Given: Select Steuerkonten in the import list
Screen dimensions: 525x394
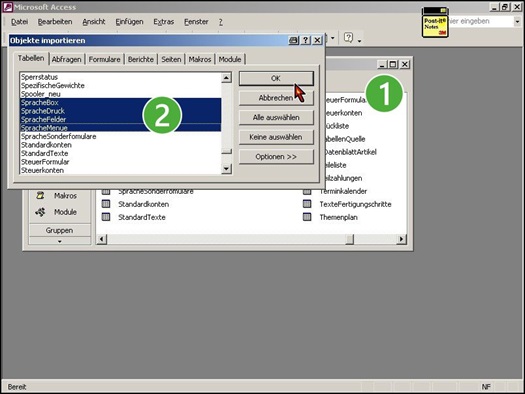Looking at the screenshot, I should coord(121,170).
